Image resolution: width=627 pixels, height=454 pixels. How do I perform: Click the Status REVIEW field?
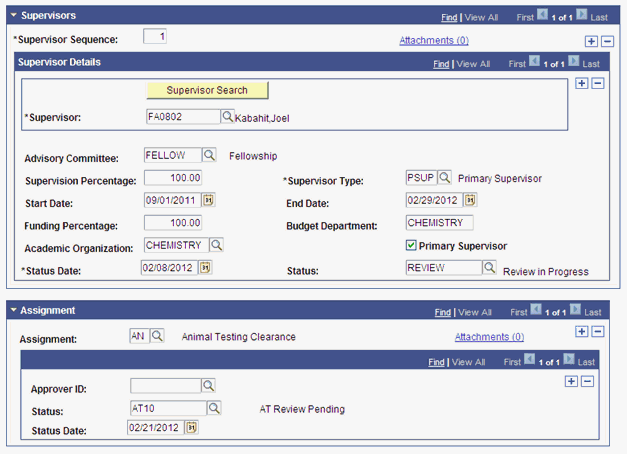444,268
